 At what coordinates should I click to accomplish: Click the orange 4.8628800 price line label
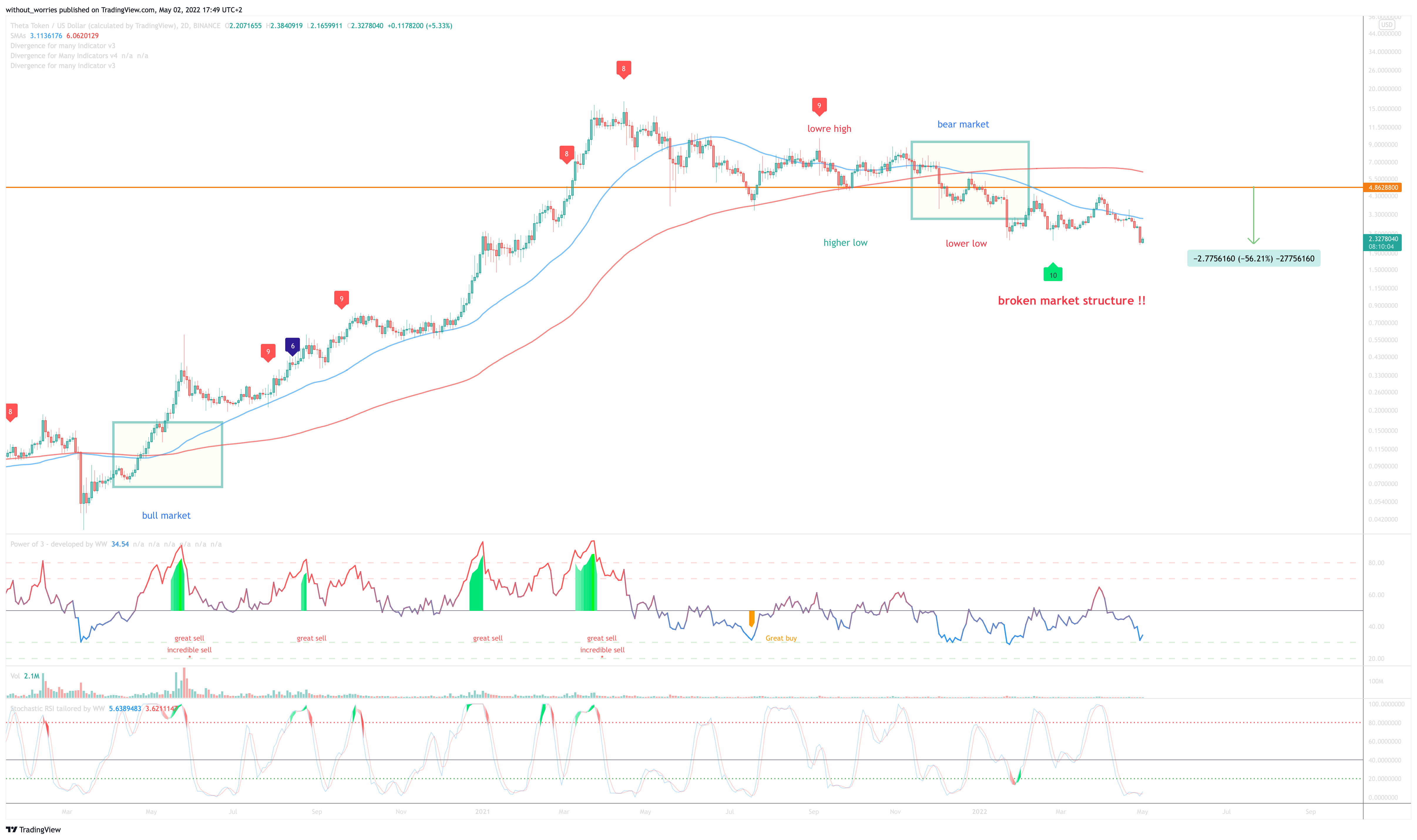(x=1382, y=187)
